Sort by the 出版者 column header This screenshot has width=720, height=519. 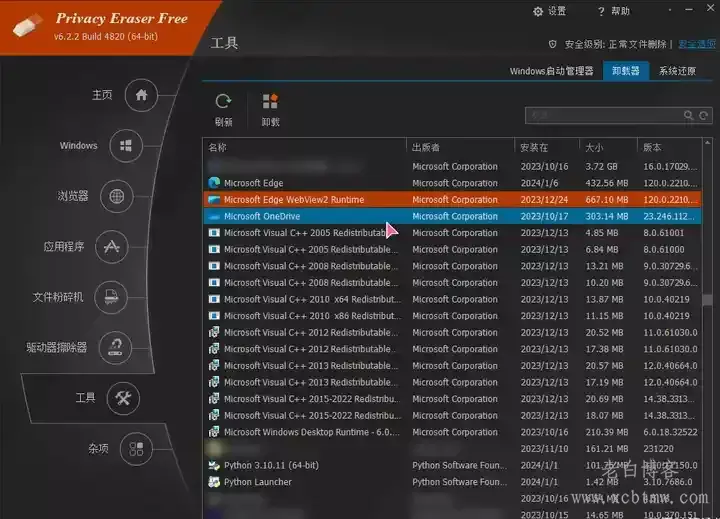click(x=460, y=147)
